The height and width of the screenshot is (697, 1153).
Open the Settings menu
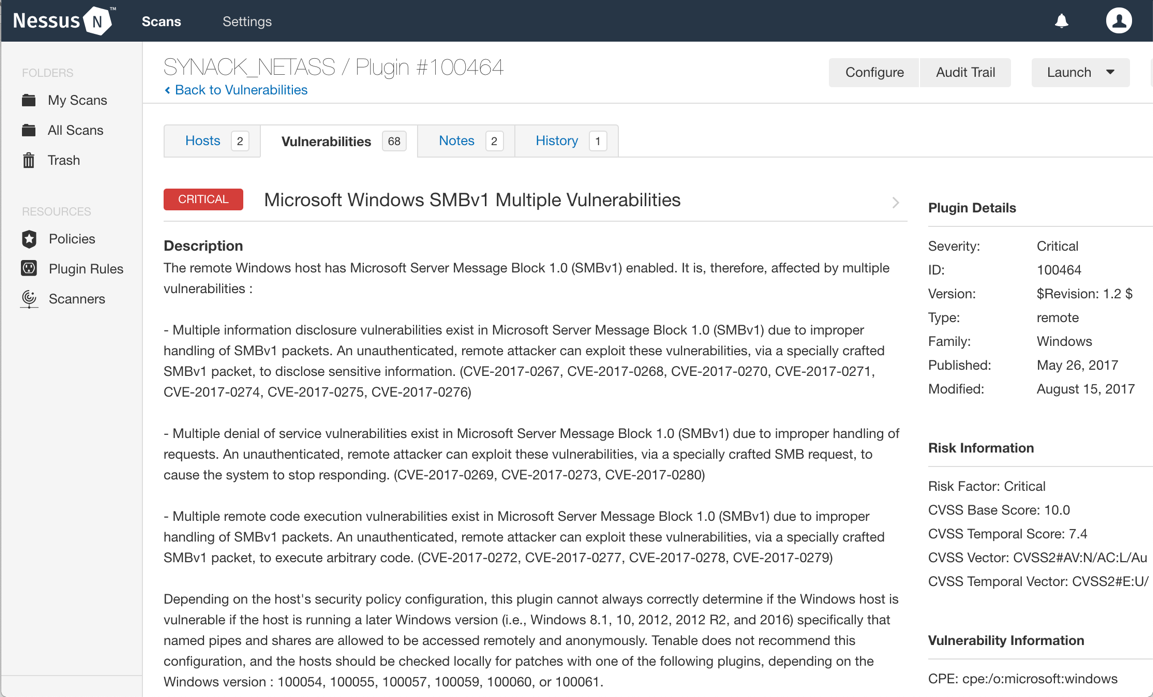[x=247, y=21]
